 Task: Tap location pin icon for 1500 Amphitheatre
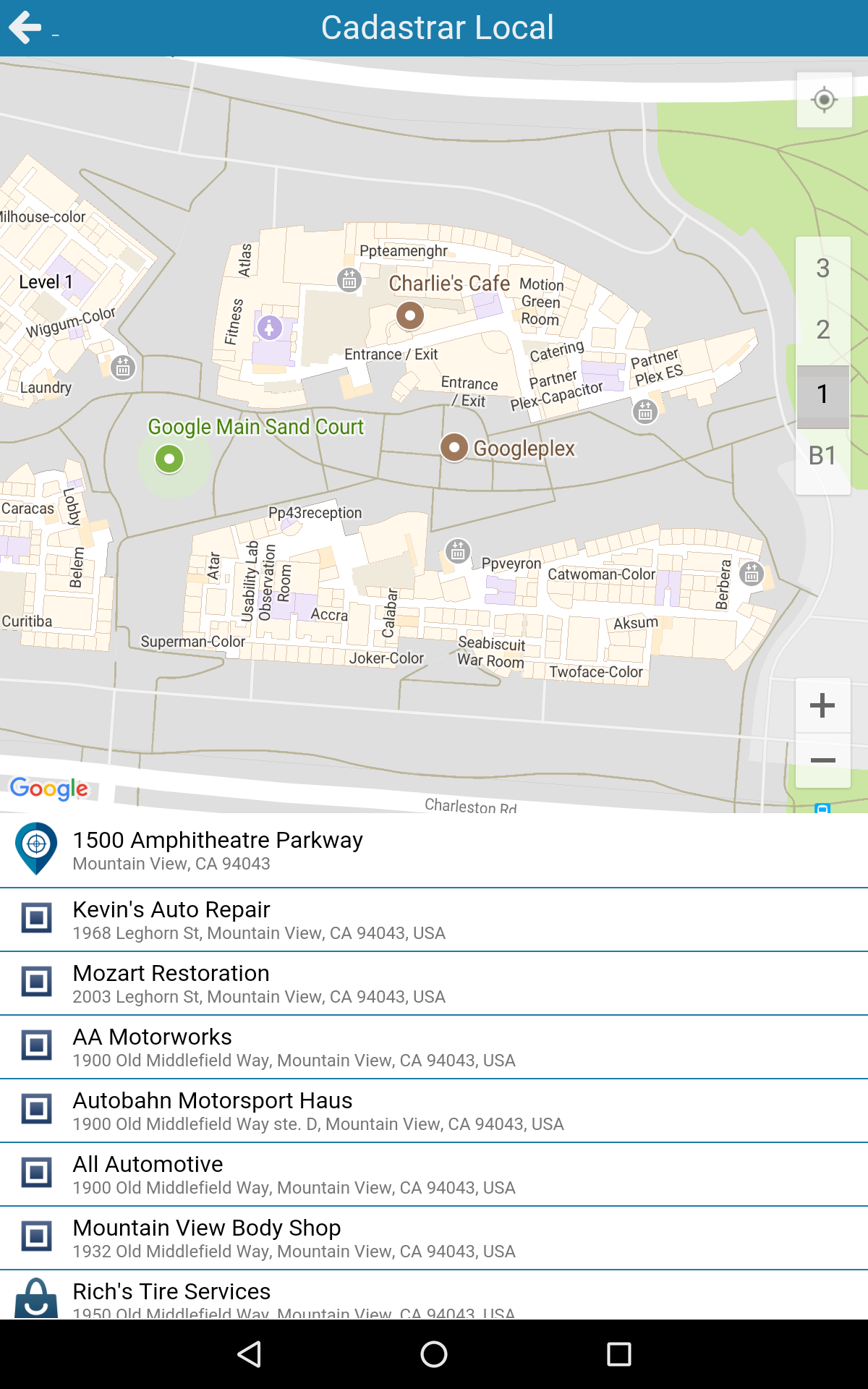pyautogui.click(x=36, y=848)
